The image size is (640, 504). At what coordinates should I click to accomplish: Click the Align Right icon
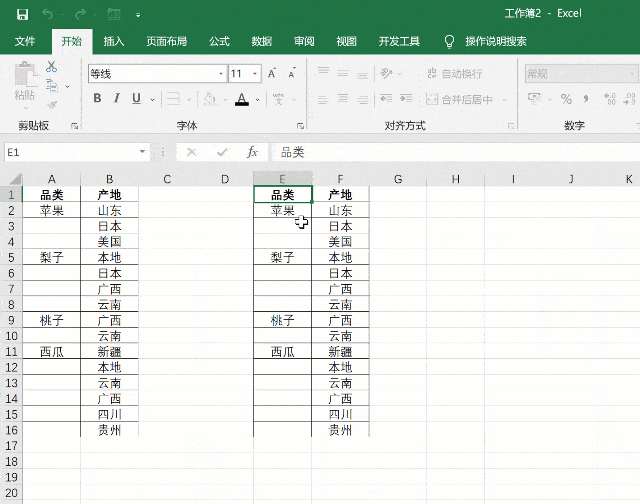(x=362, y=99)
